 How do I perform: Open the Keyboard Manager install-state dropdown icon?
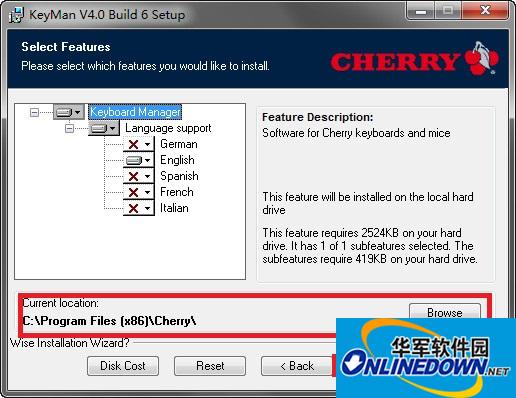(x=69, y=112)
